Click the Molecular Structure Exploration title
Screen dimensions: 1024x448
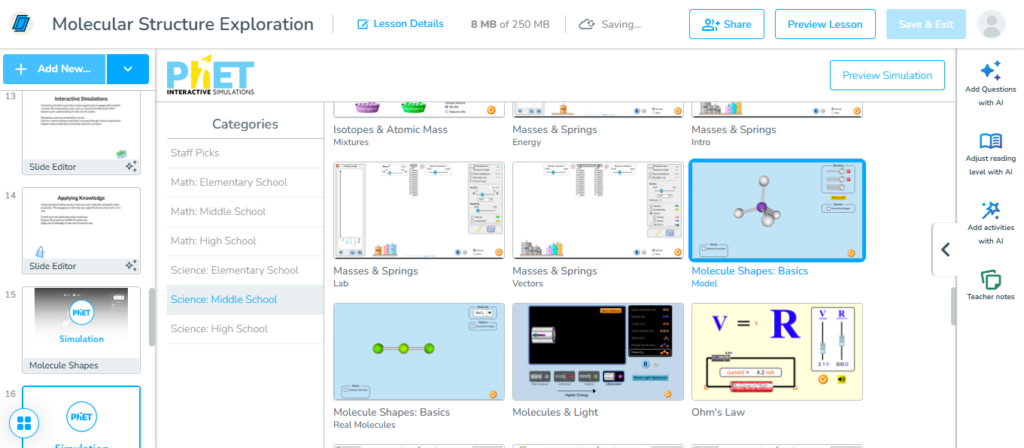(x=183, y=25)
